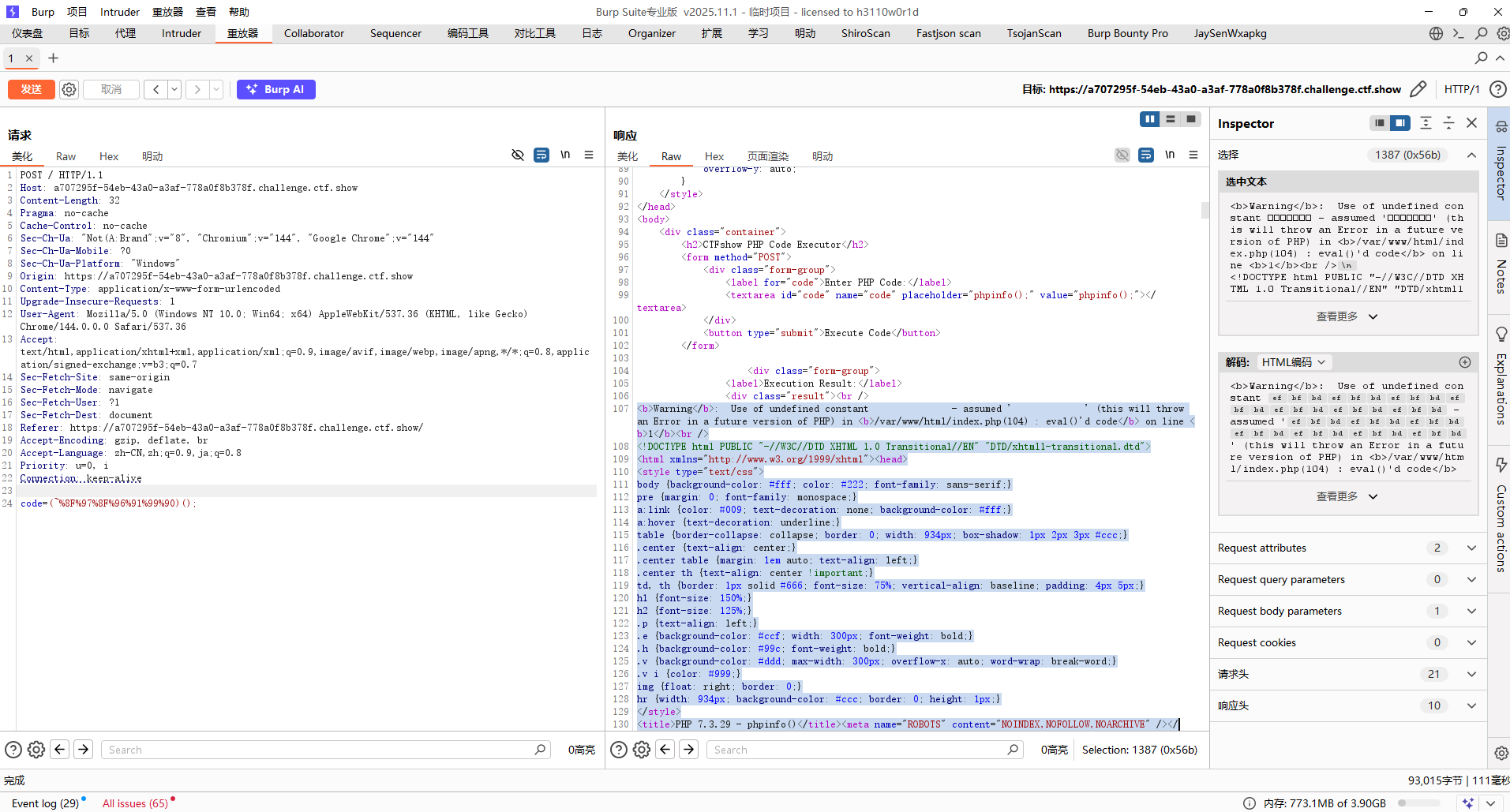
Task: Select top-bottom request/response layout
Action: click(1171, 119)
